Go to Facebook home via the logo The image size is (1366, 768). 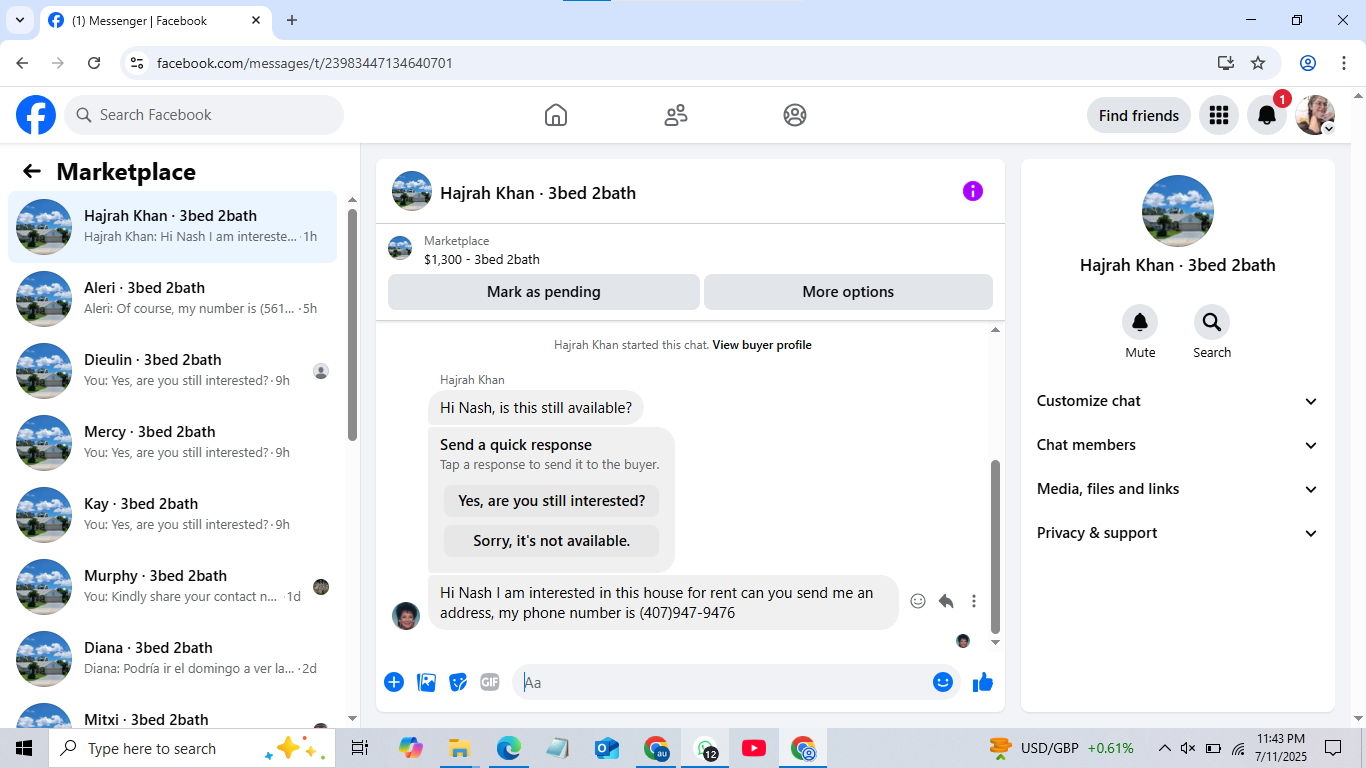pos(36,115)
